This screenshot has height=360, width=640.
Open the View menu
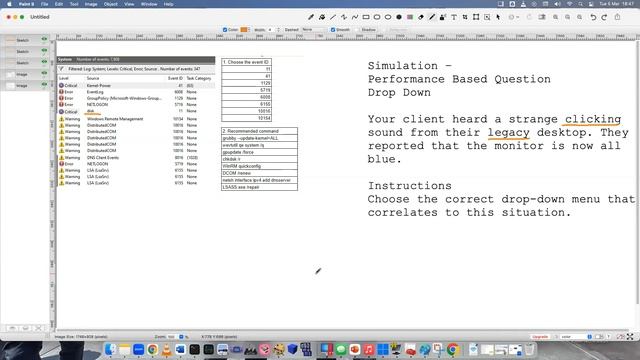click(x=129, y=4)
